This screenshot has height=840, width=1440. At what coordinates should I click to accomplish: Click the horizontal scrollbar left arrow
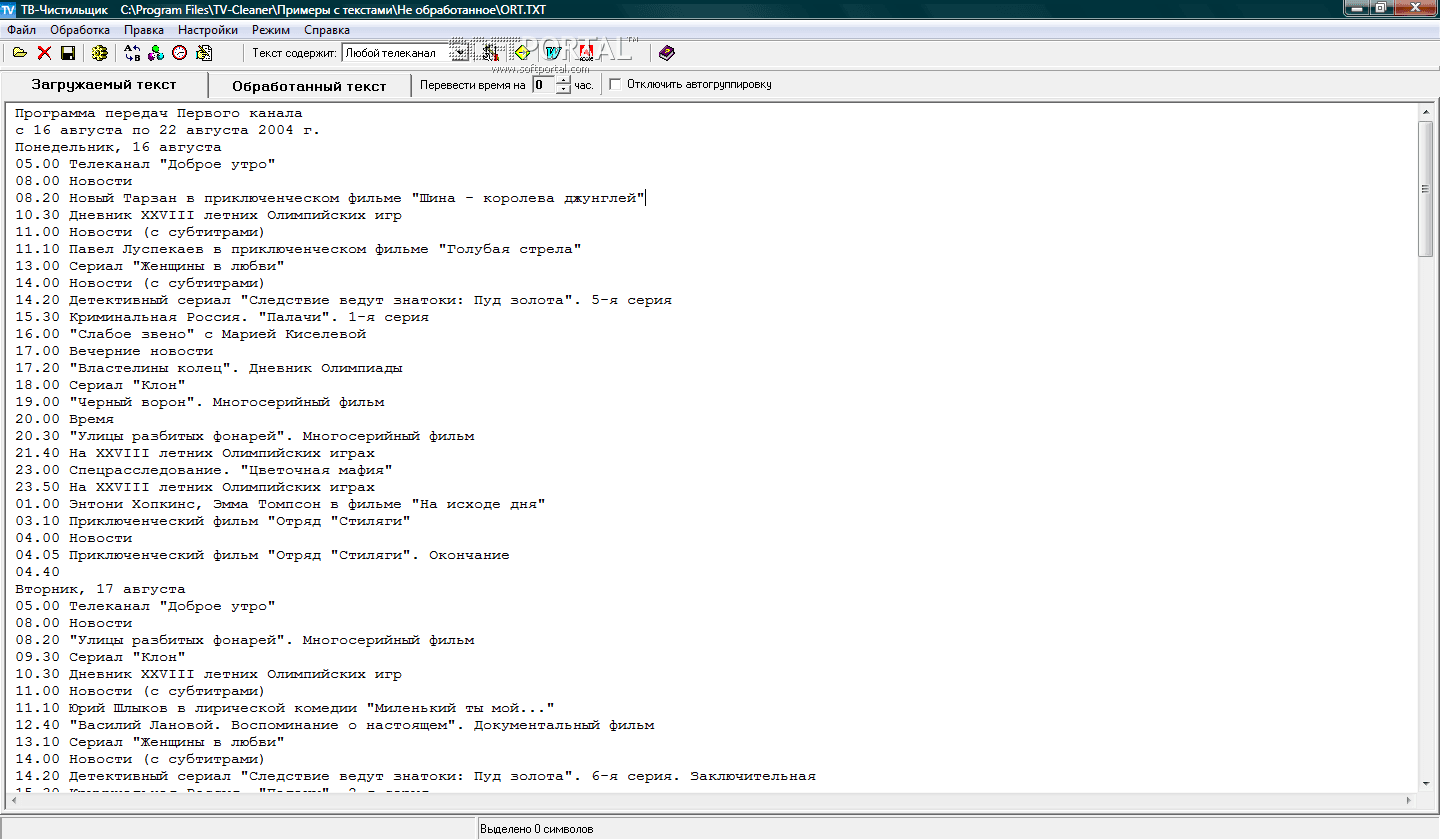click(12, 801)
